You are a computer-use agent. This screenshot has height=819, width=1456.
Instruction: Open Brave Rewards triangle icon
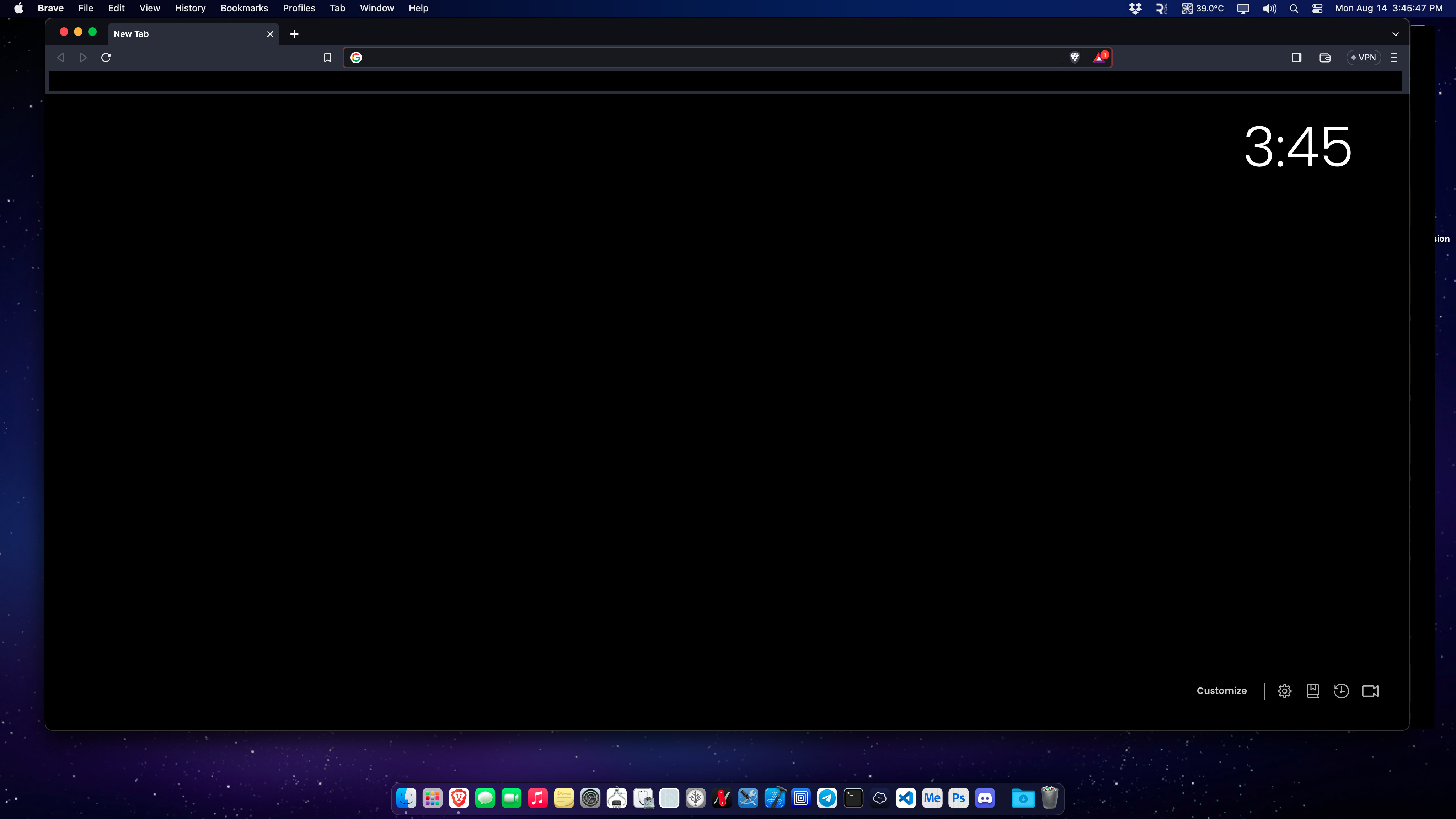tap(1099, 57)
